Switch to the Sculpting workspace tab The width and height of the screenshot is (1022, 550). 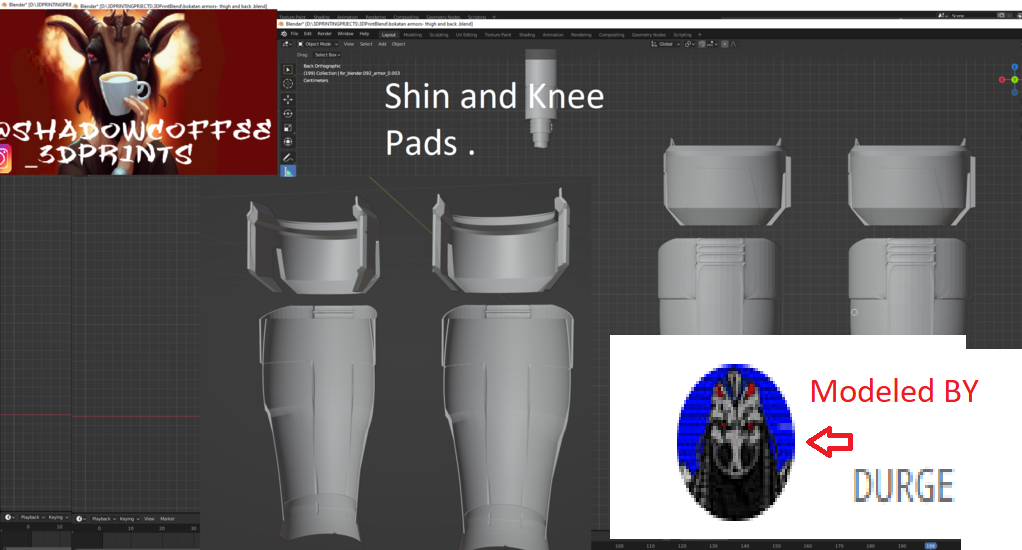(439, 35)
